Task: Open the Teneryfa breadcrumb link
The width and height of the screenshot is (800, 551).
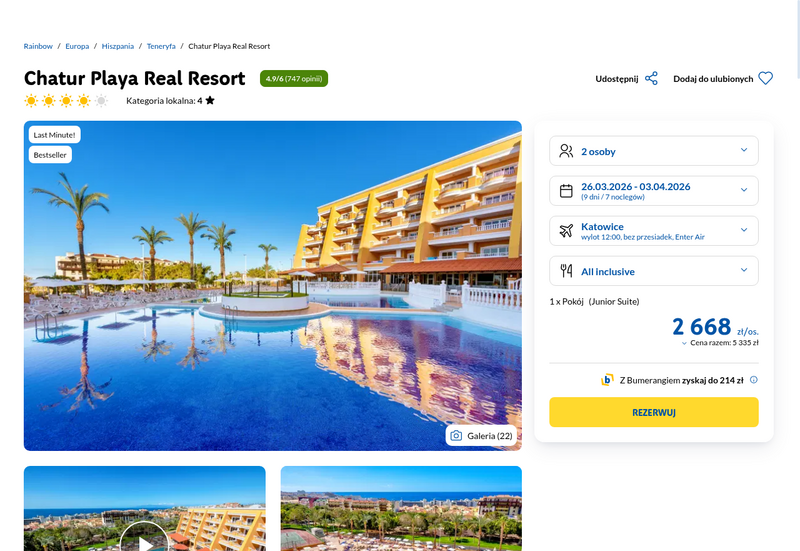Action: pyautogui.click(x=161, y=46)
